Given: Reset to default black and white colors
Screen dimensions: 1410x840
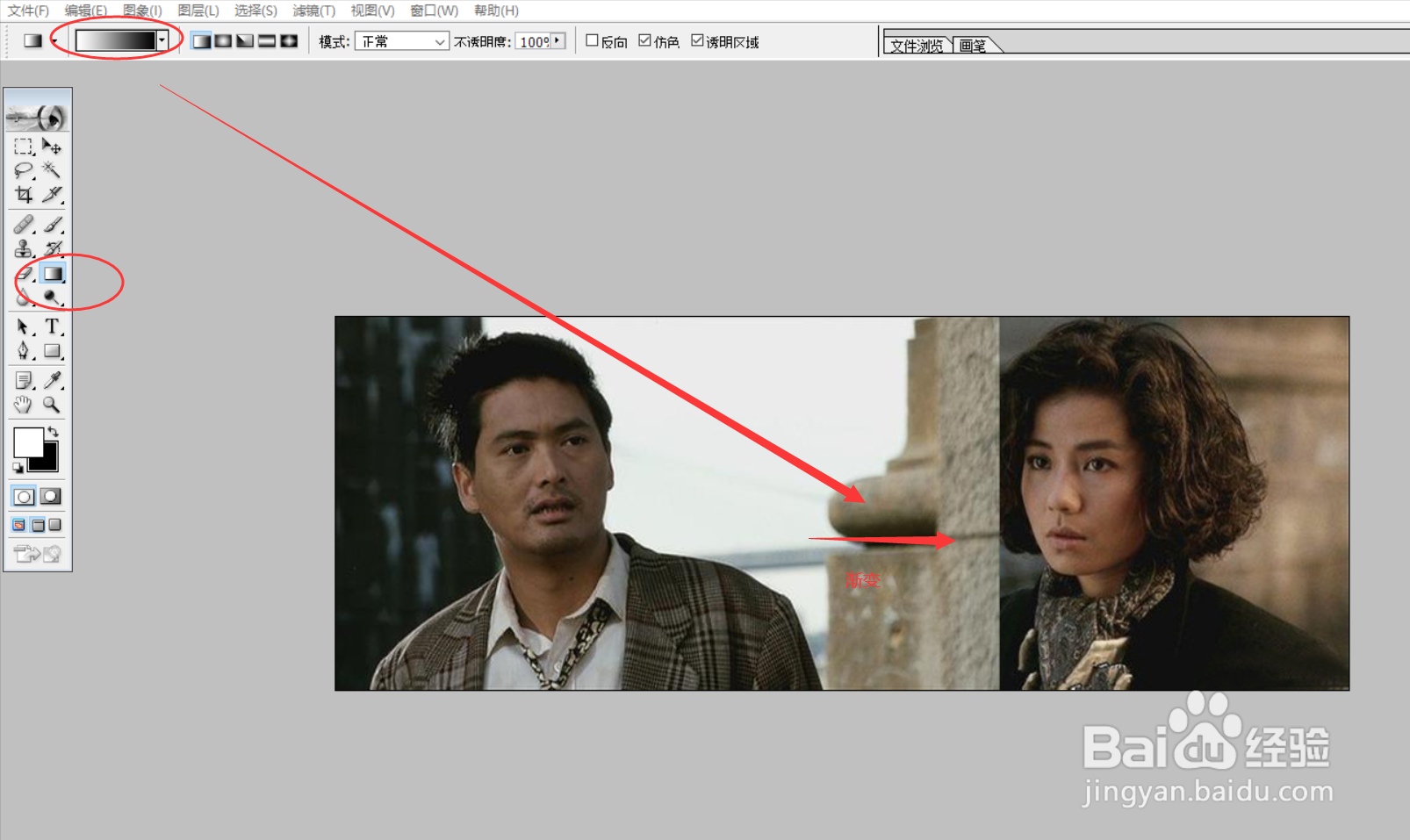Looking at the screenshot, I should 18,468.
